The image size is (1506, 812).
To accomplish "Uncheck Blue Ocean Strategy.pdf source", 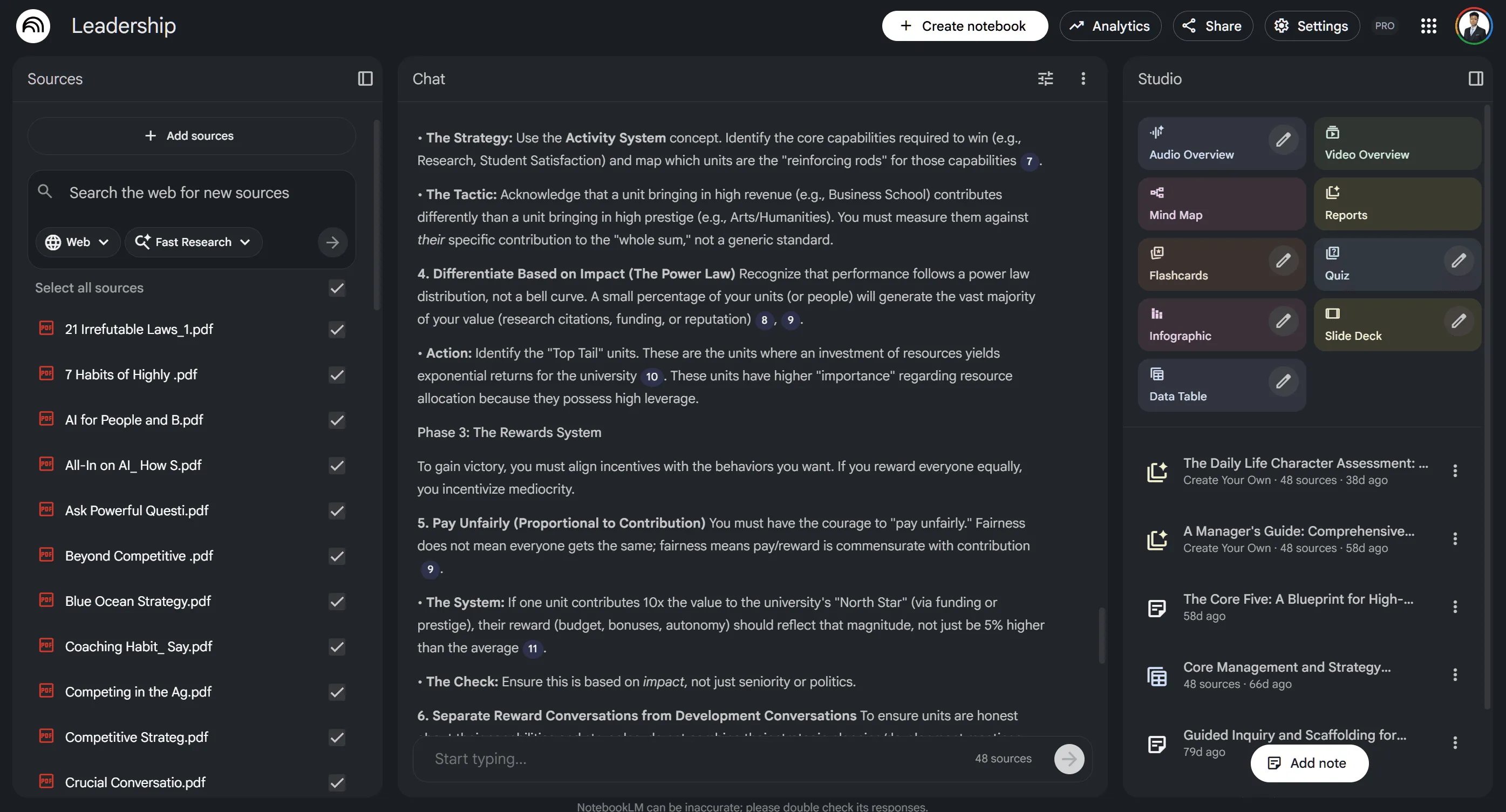I will click(337, 602).
